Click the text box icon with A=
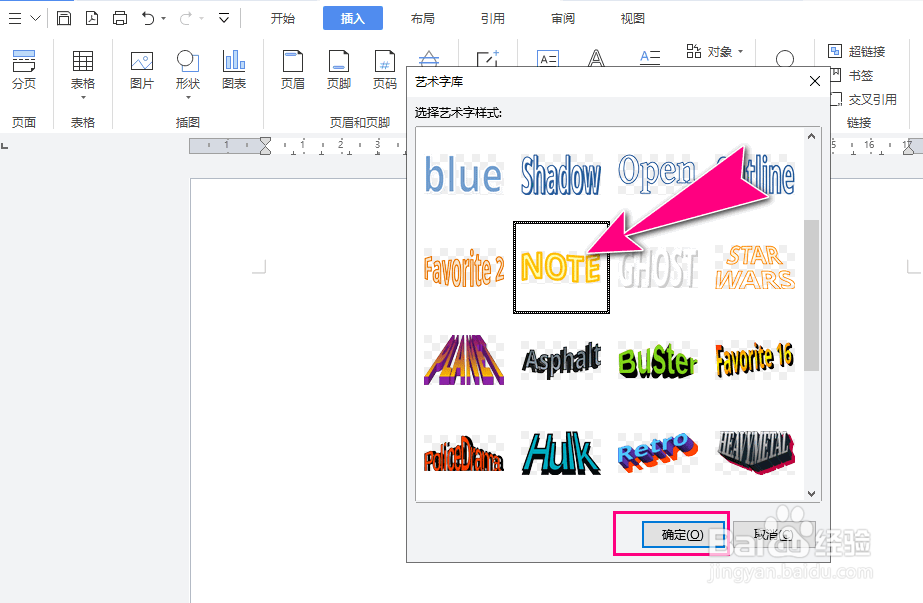 point(548,58)
